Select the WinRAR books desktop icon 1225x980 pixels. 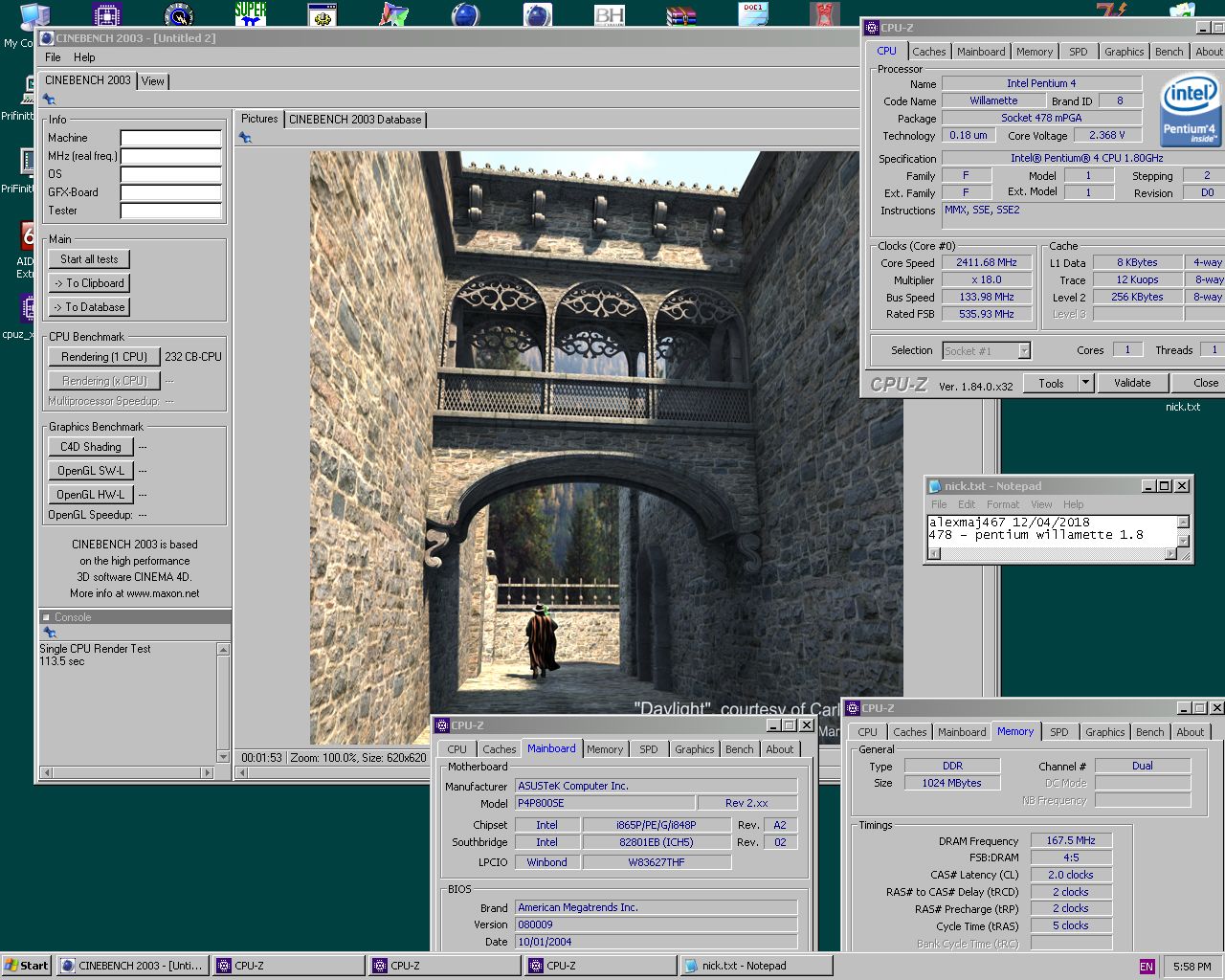click(x=681, y=14)
